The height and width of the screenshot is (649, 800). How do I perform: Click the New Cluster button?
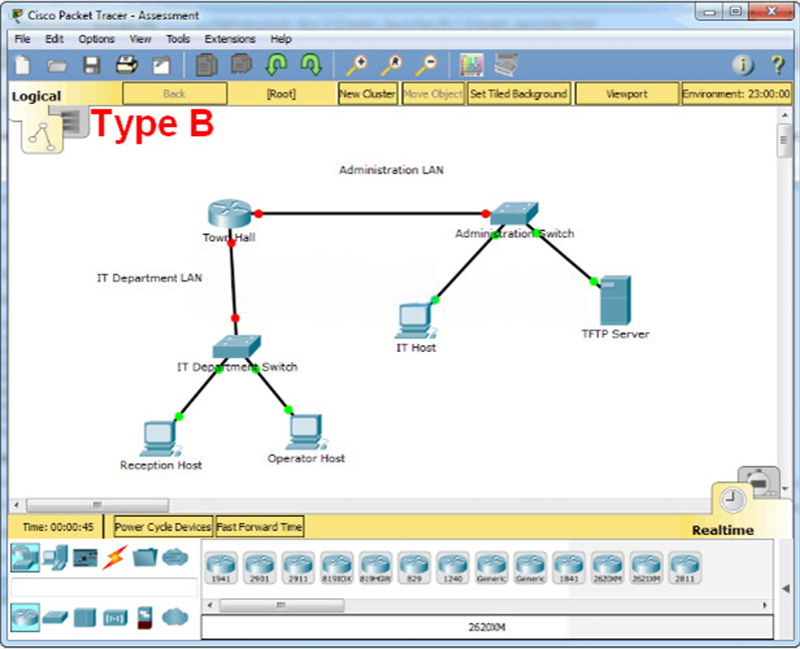(367, 94)
